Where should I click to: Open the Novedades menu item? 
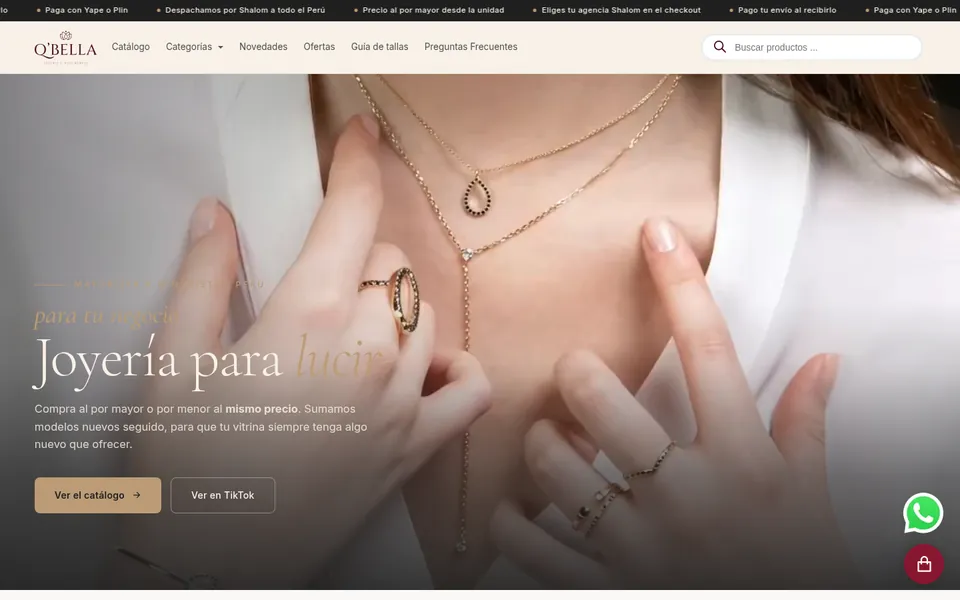pyautogui.click(x=263, y=47)
